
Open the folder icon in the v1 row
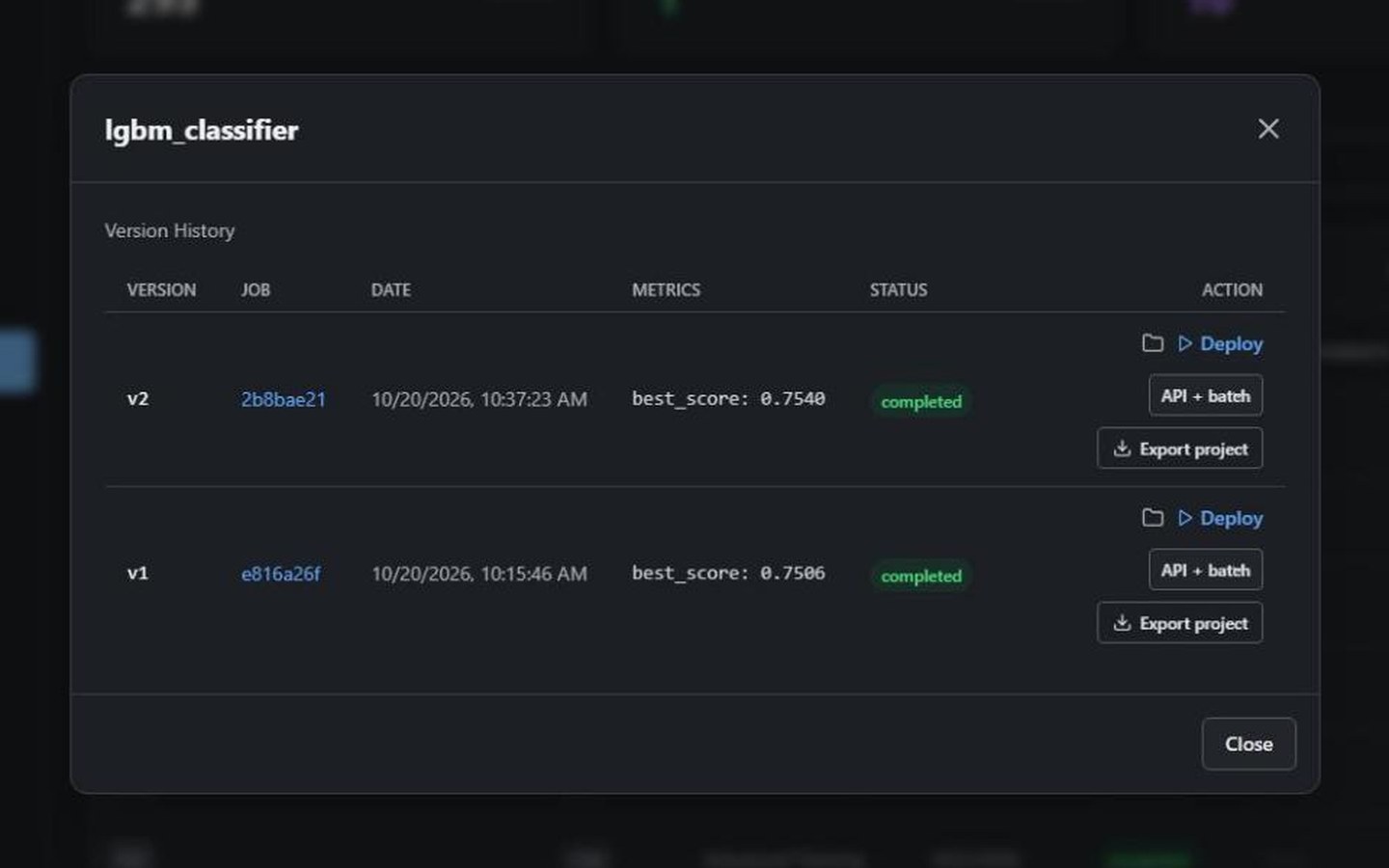(1153, 518)
